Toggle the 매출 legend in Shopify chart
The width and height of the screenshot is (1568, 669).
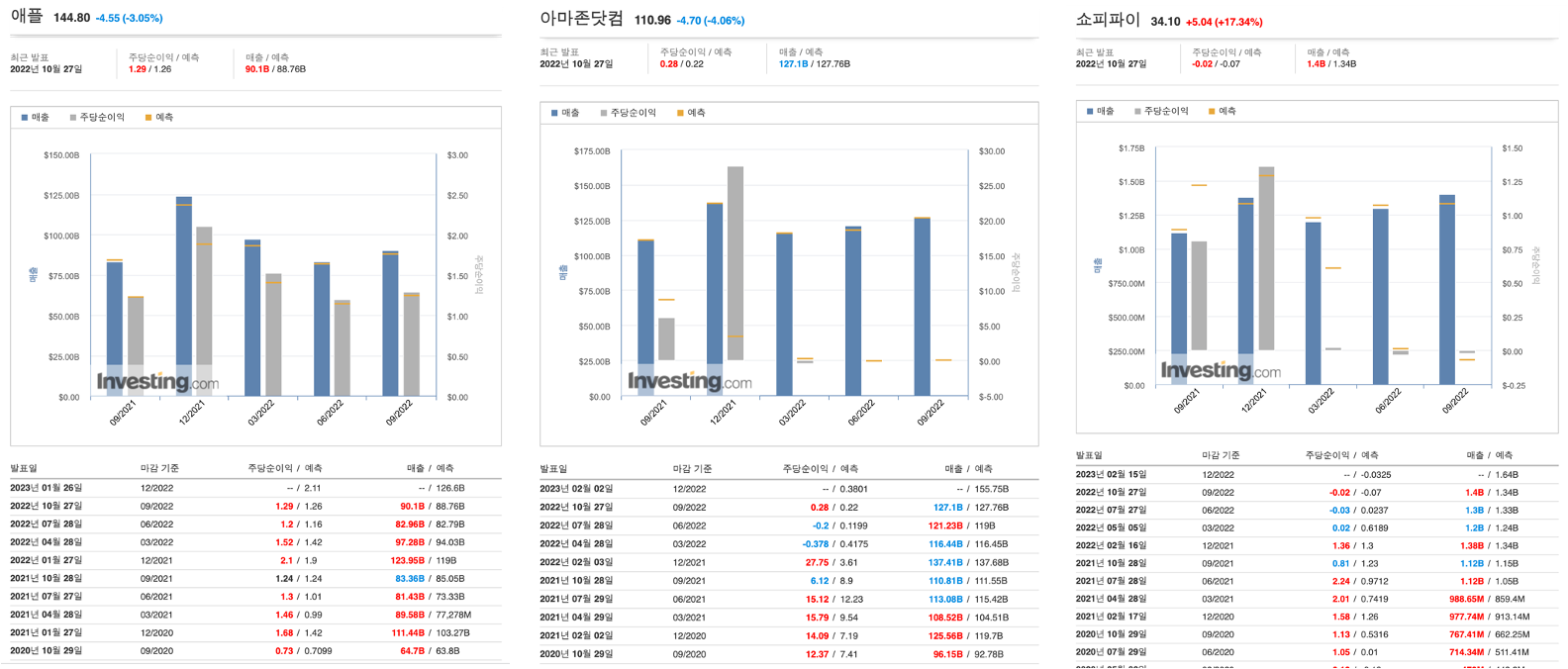[x=1100, y=111]
